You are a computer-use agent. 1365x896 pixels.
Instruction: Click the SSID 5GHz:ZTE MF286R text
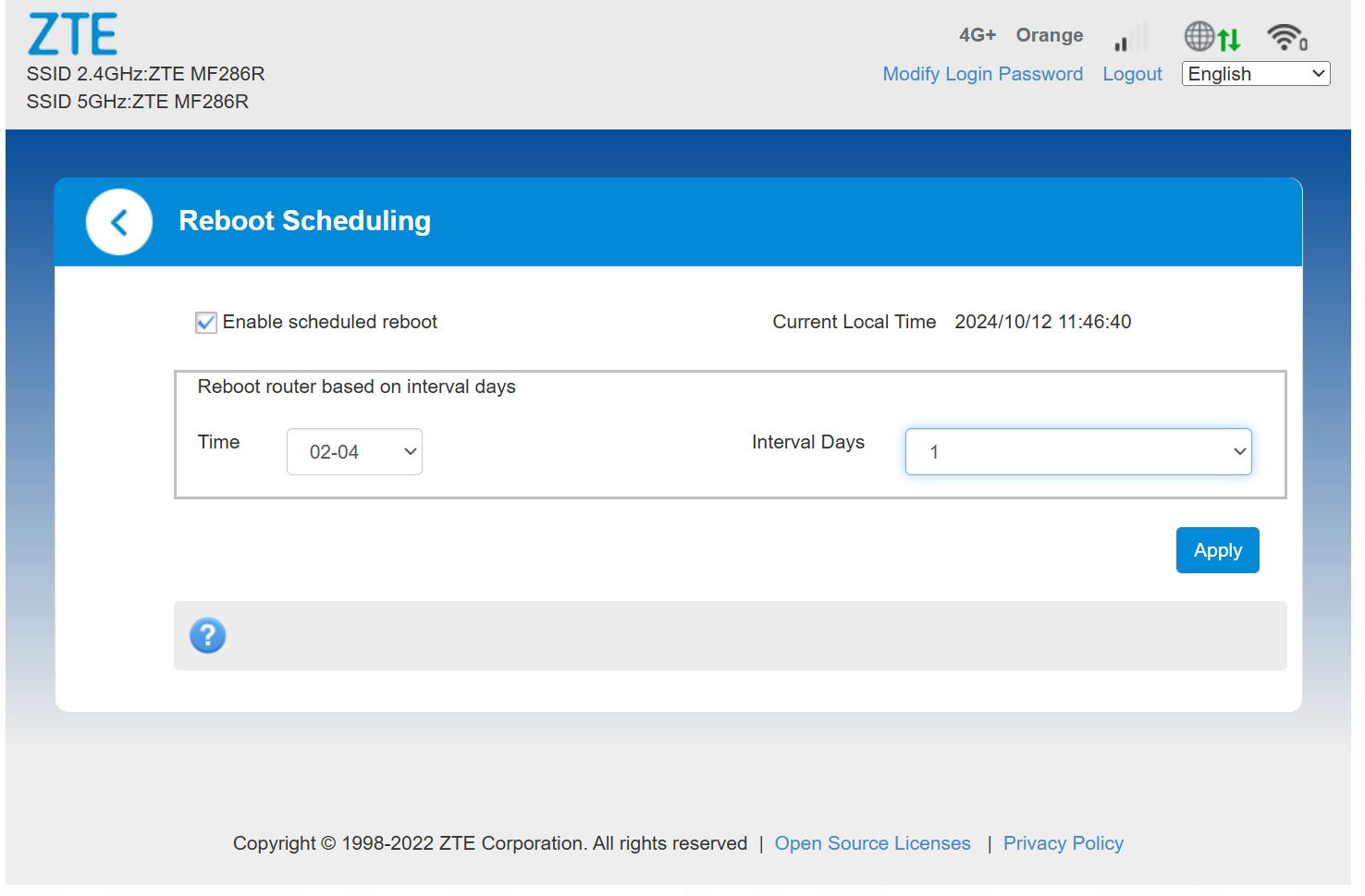click(x=138, y=102)
